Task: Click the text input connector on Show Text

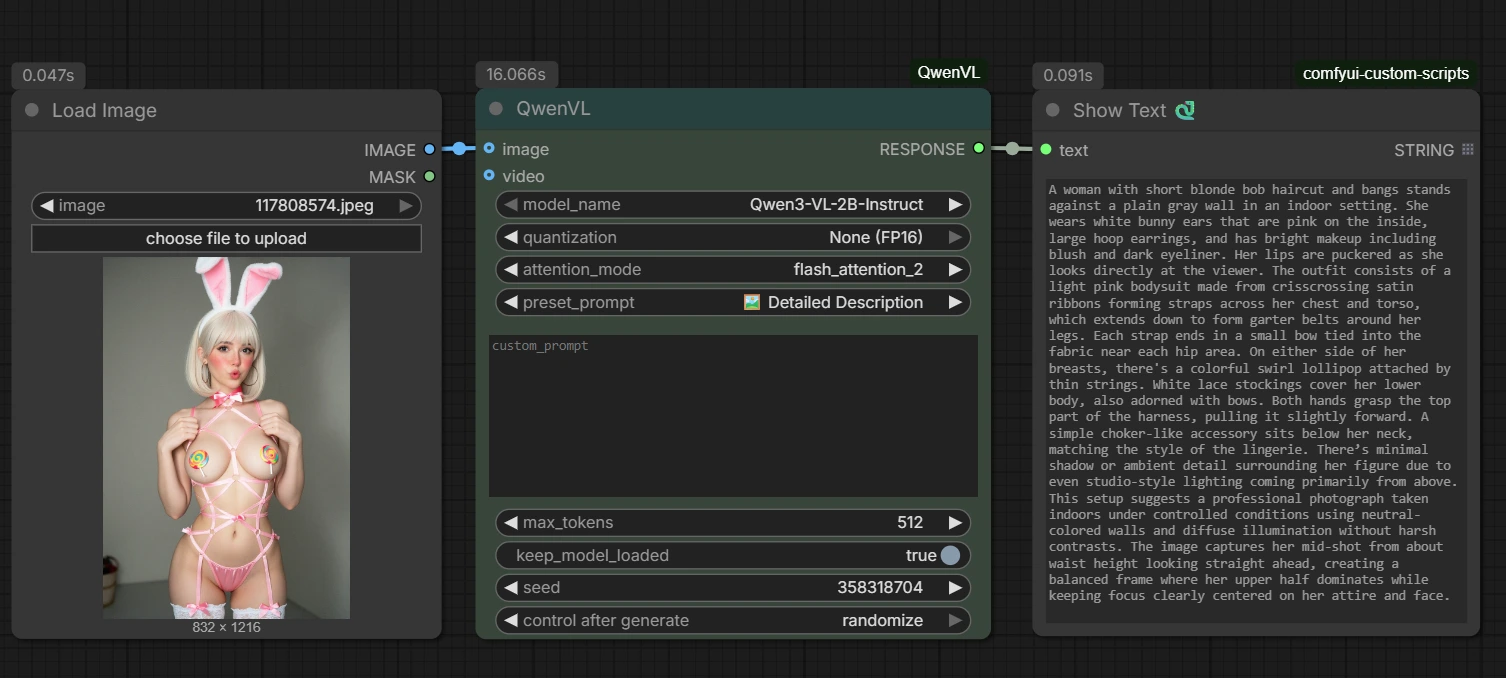Action: pyautogui.click(x=1046, y=150)
